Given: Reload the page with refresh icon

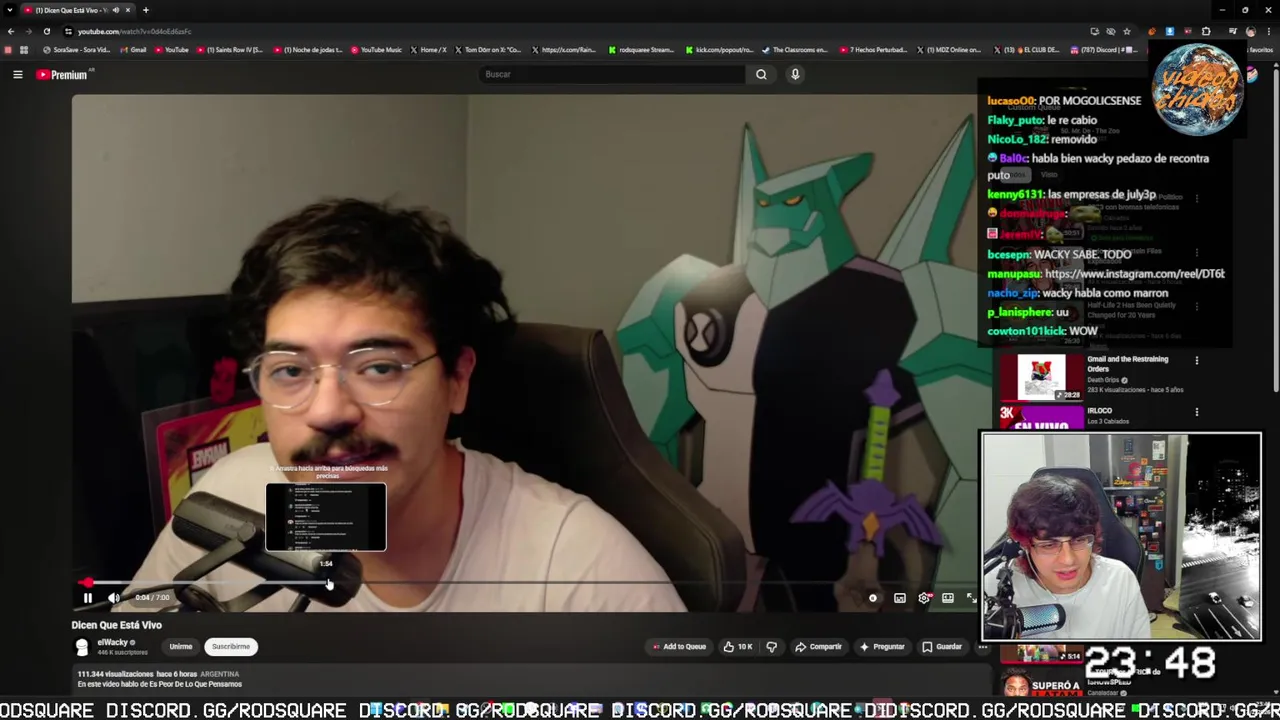Looking at the screenshot, I should coord(46,31).
